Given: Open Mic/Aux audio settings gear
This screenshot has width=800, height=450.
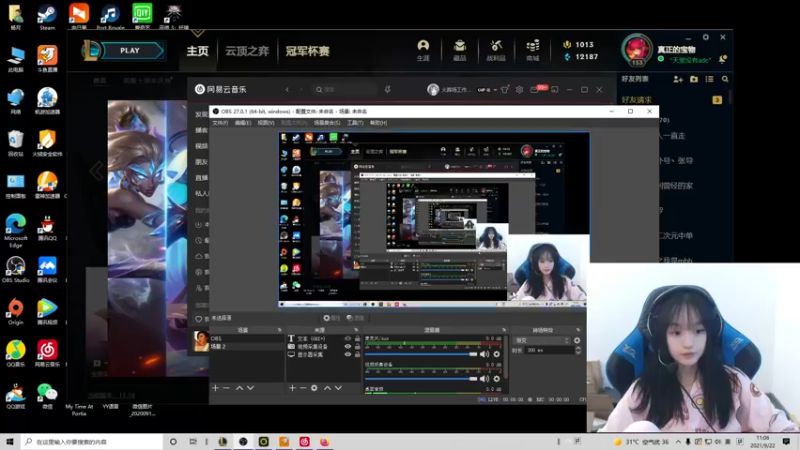Looking at the screenshot, I should 496,354.
